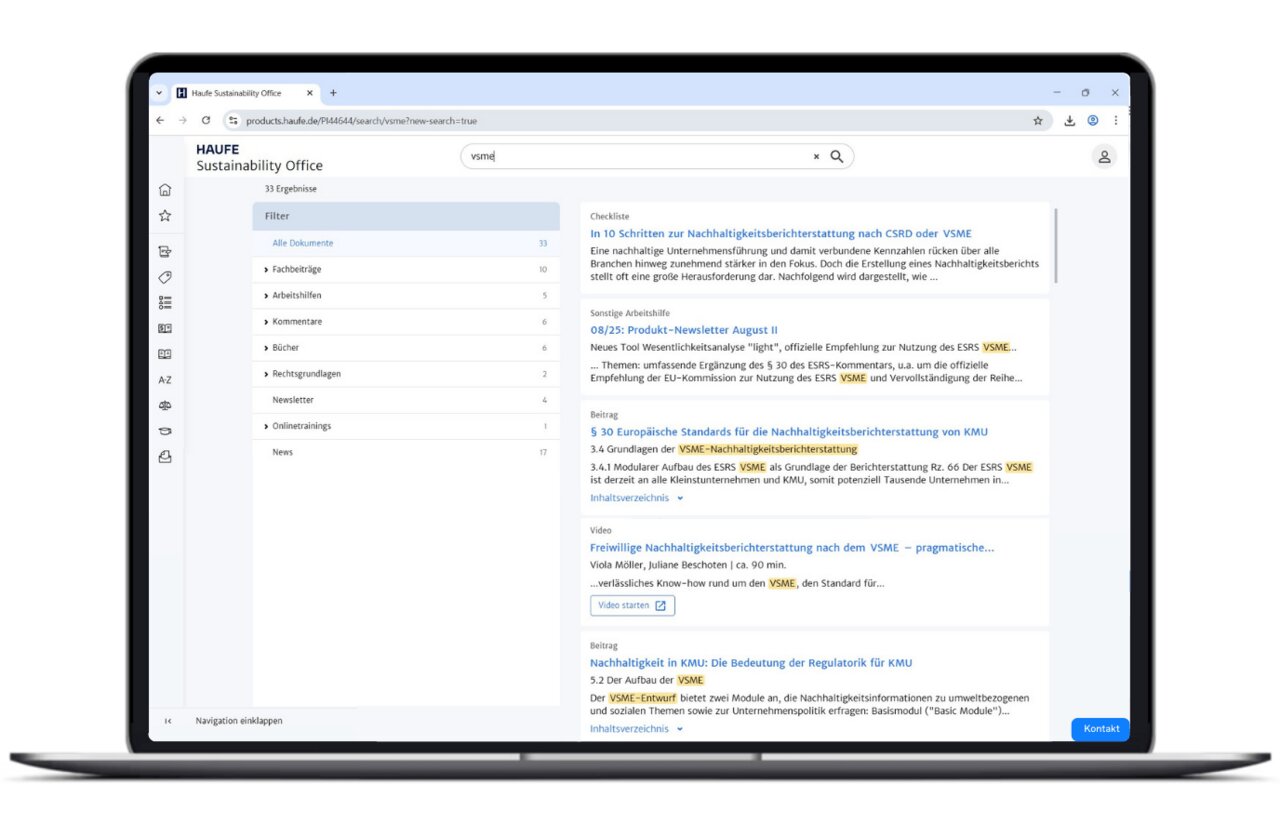Open the home icon in sidebar
The height and width of the screenshot is (837, 1280).
point(165,190)
